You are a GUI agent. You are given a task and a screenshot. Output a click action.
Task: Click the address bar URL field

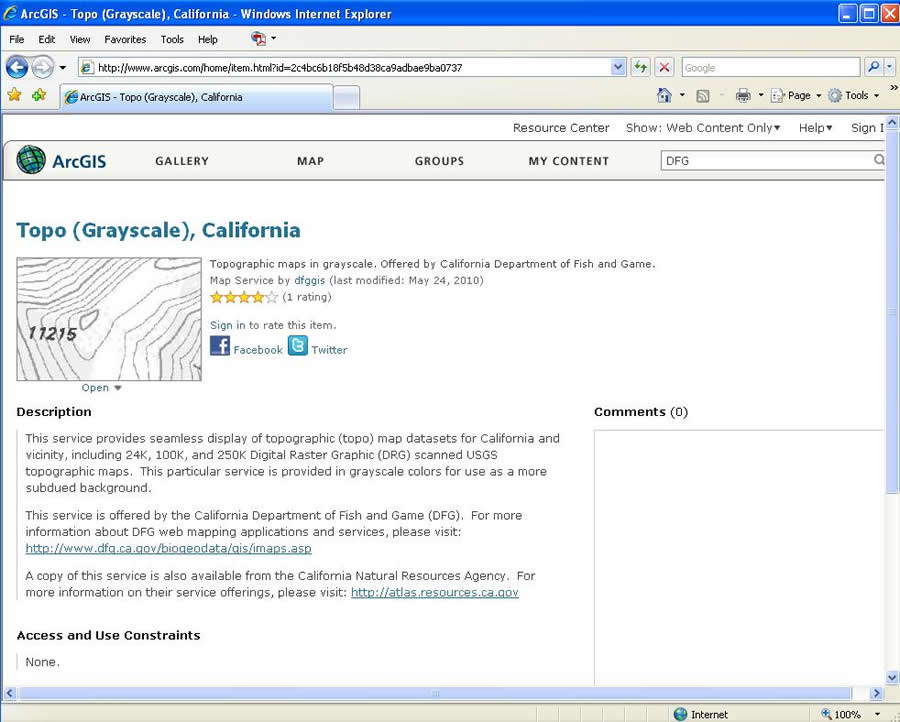point(351,68)
